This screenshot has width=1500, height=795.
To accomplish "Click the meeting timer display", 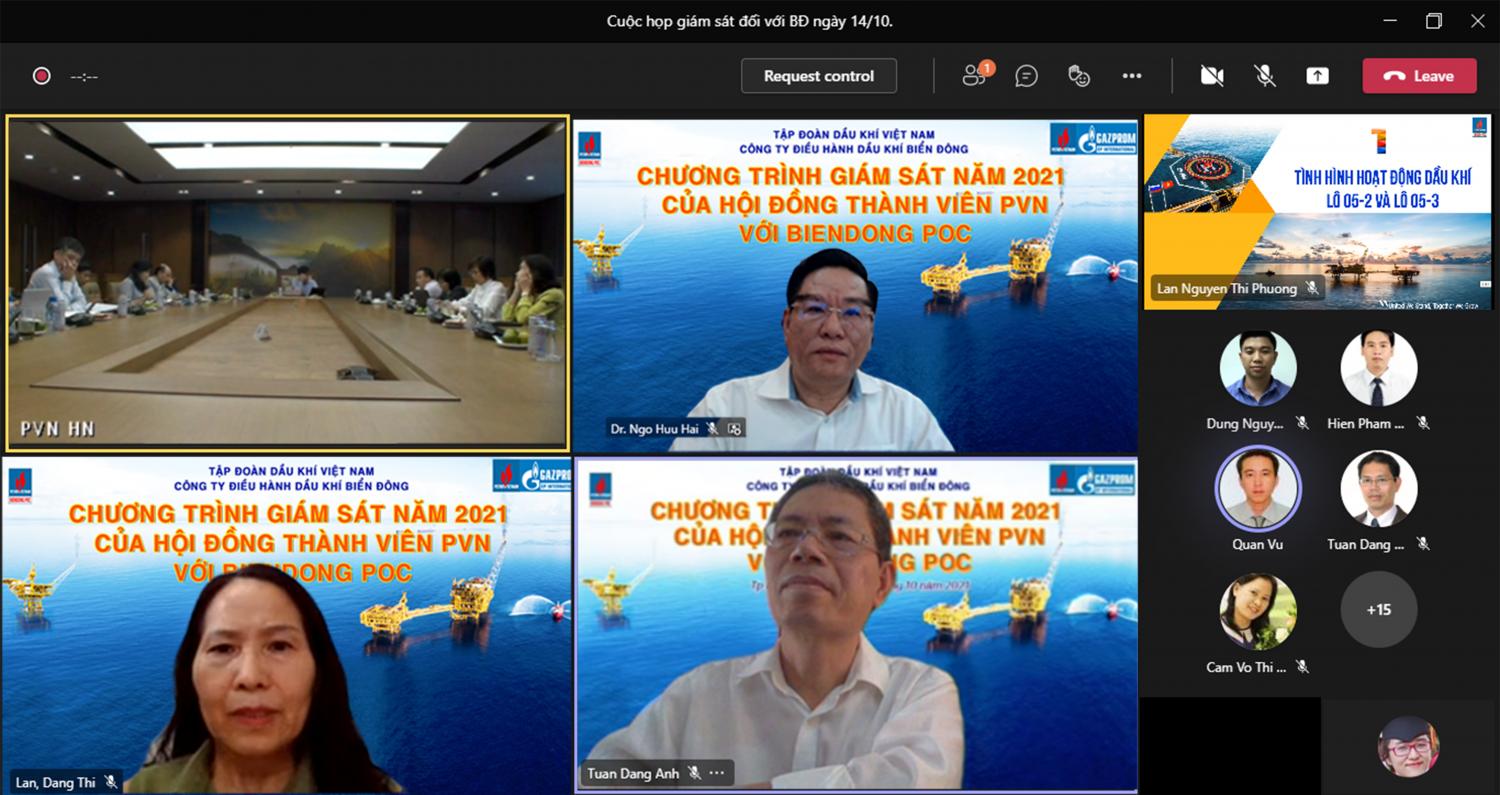I will [84, 76].
